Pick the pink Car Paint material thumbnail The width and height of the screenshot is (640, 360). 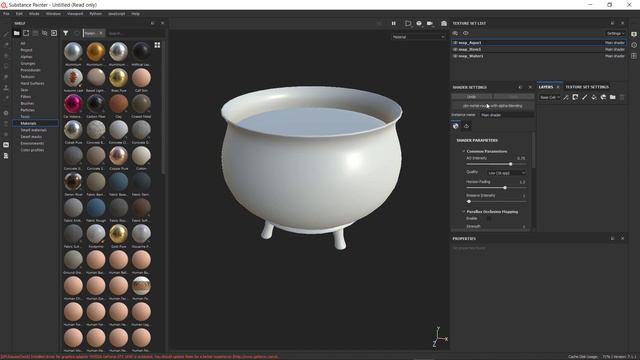coord(73,104)
